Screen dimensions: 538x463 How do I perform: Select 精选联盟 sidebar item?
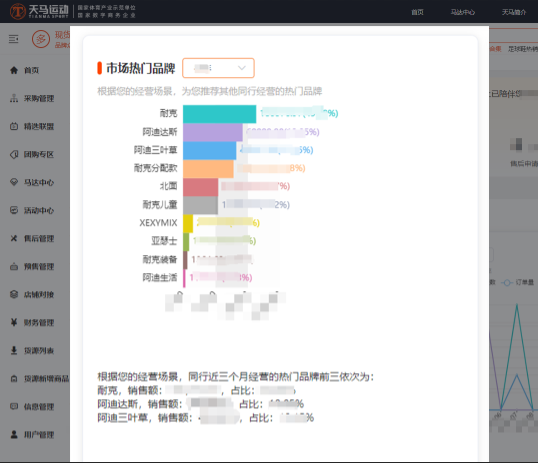coord(32,126)
